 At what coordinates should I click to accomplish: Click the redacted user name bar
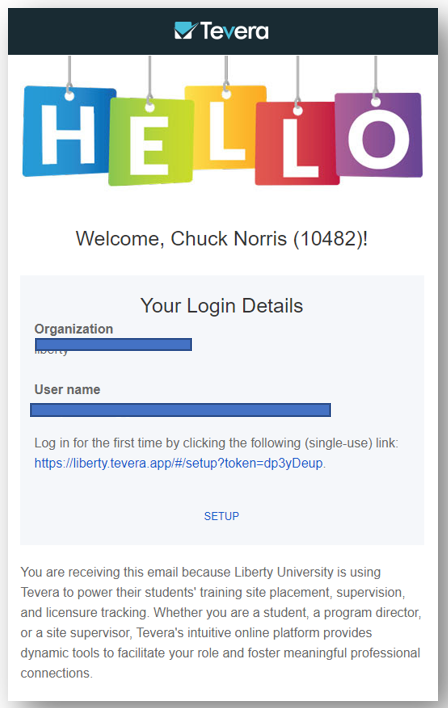(x=180, y=410)
